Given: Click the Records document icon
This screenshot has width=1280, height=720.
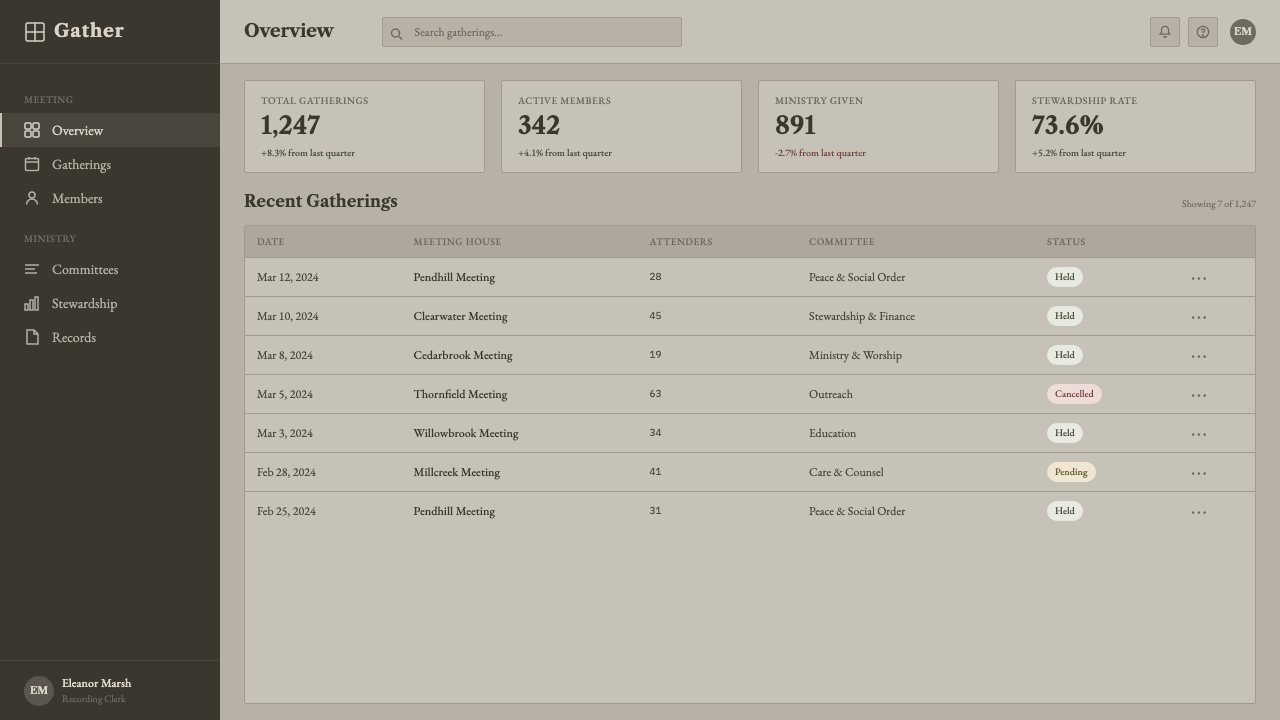Looking at the screenshot, I should pos(32,337).
